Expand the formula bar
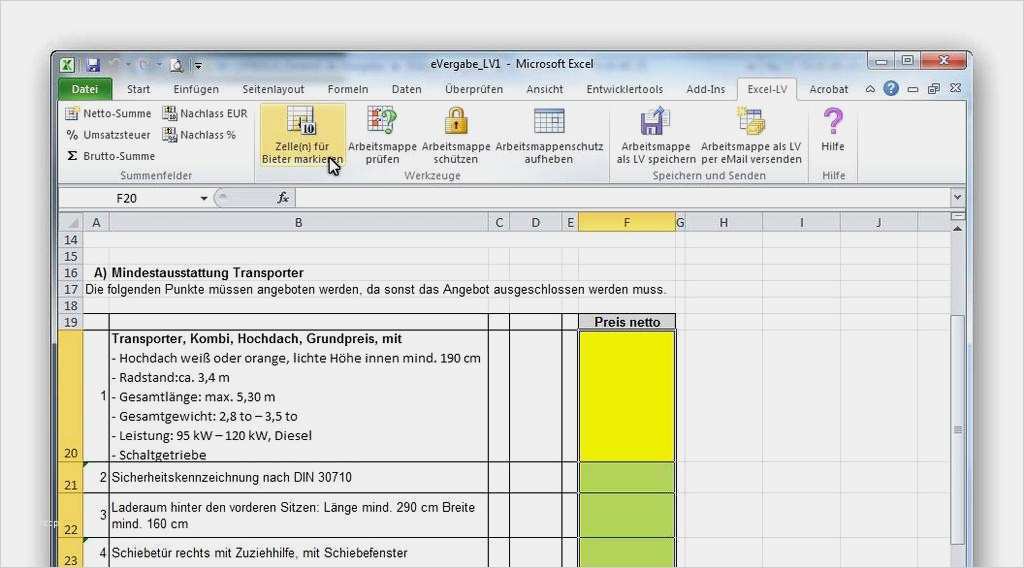 tap(957, 198)
